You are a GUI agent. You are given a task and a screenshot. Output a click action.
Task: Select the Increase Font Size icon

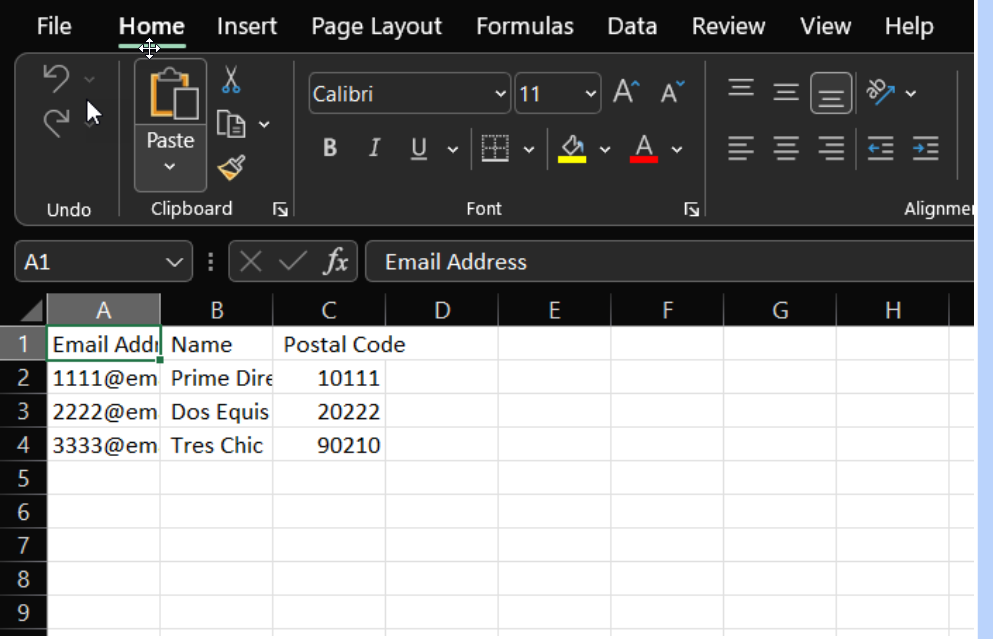coord(625,90)
